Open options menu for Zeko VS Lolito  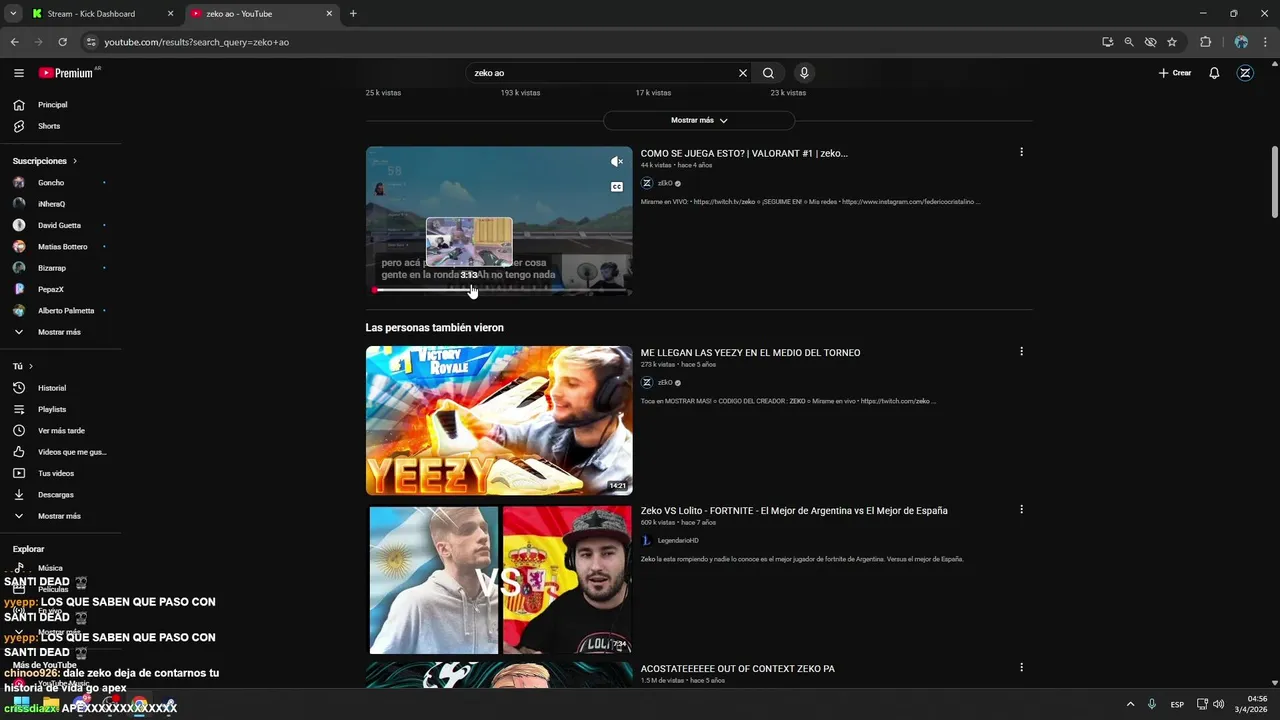tap(1021, 509)
